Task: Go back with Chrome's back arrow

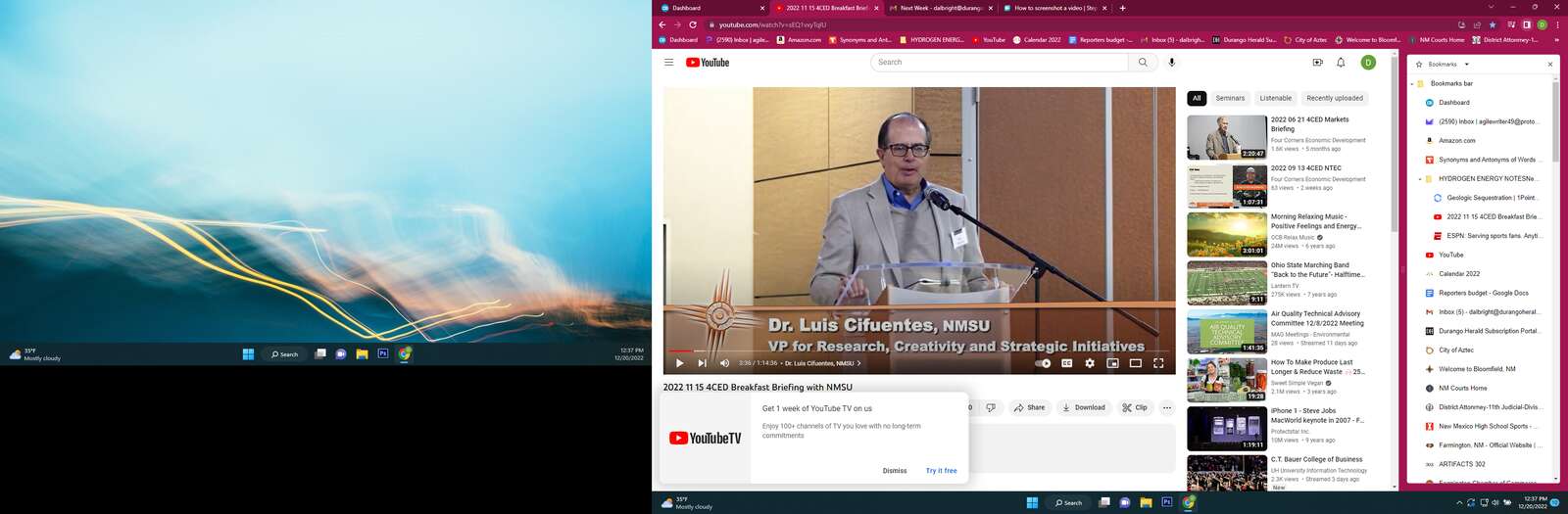Action: coord(661,24)
